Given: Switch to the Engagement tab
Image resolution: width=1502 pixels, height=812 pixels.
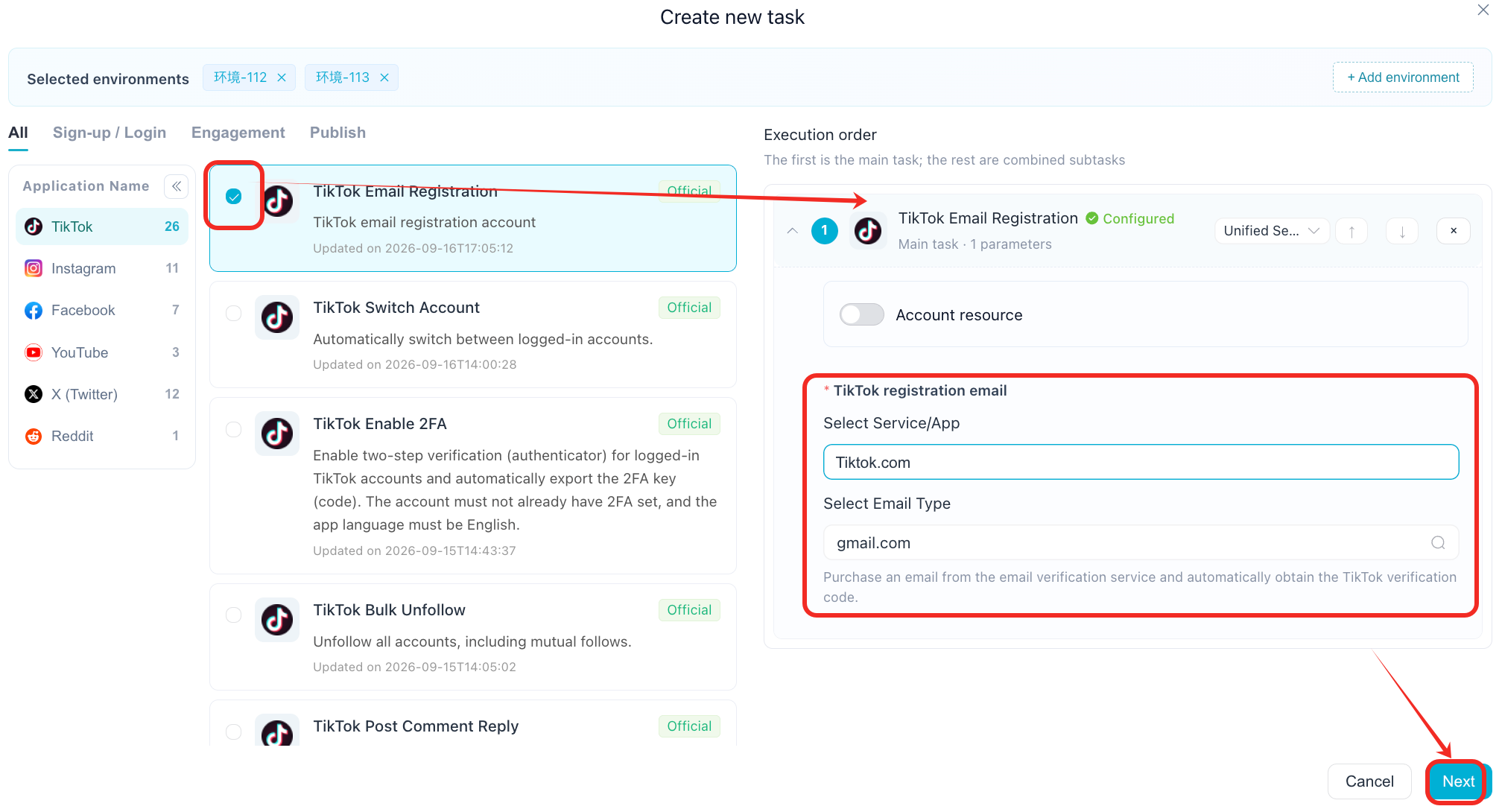Looking at the screenshot, I should click(x=238, y=133).
